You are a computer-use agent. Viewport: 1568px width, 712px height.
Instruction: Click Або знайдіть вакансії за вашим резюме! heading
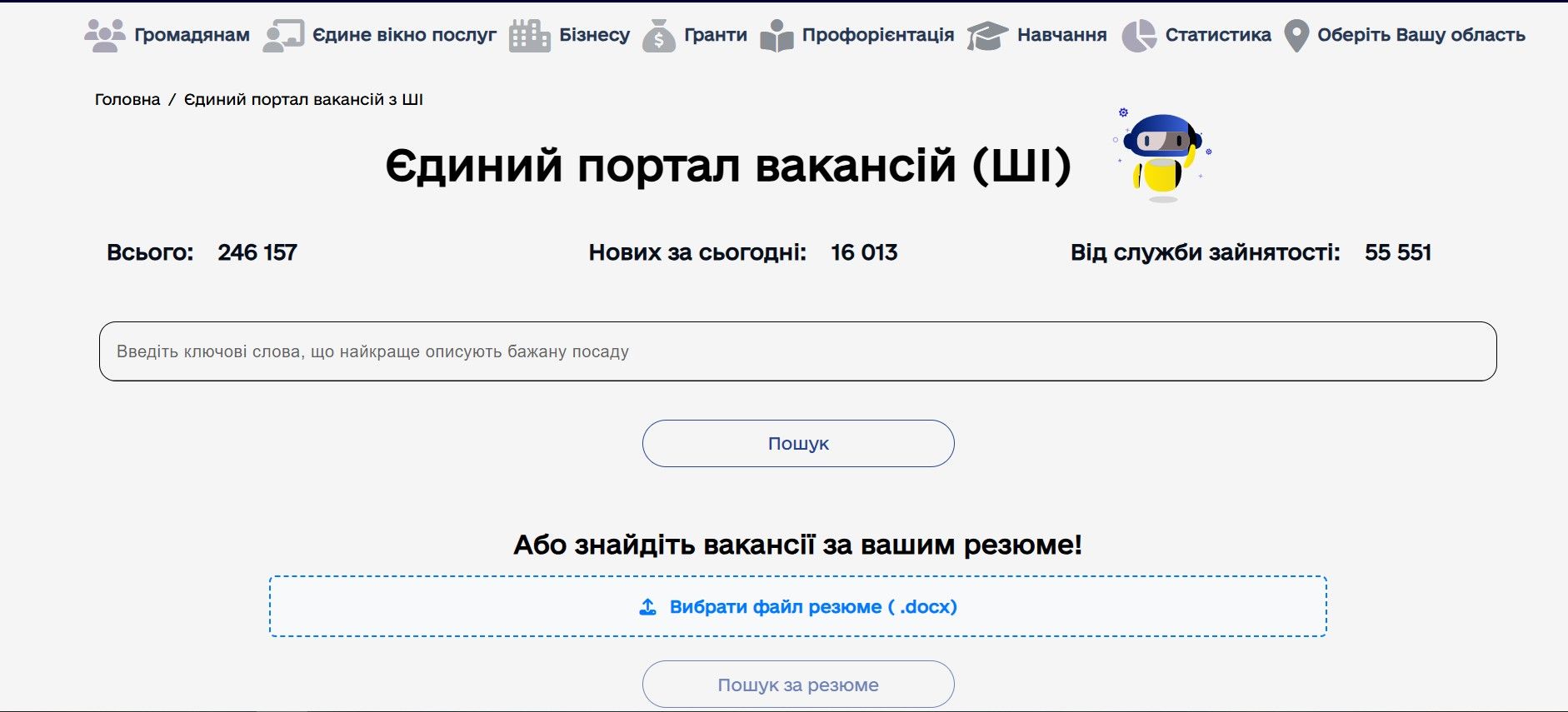(x=798, y=545)
